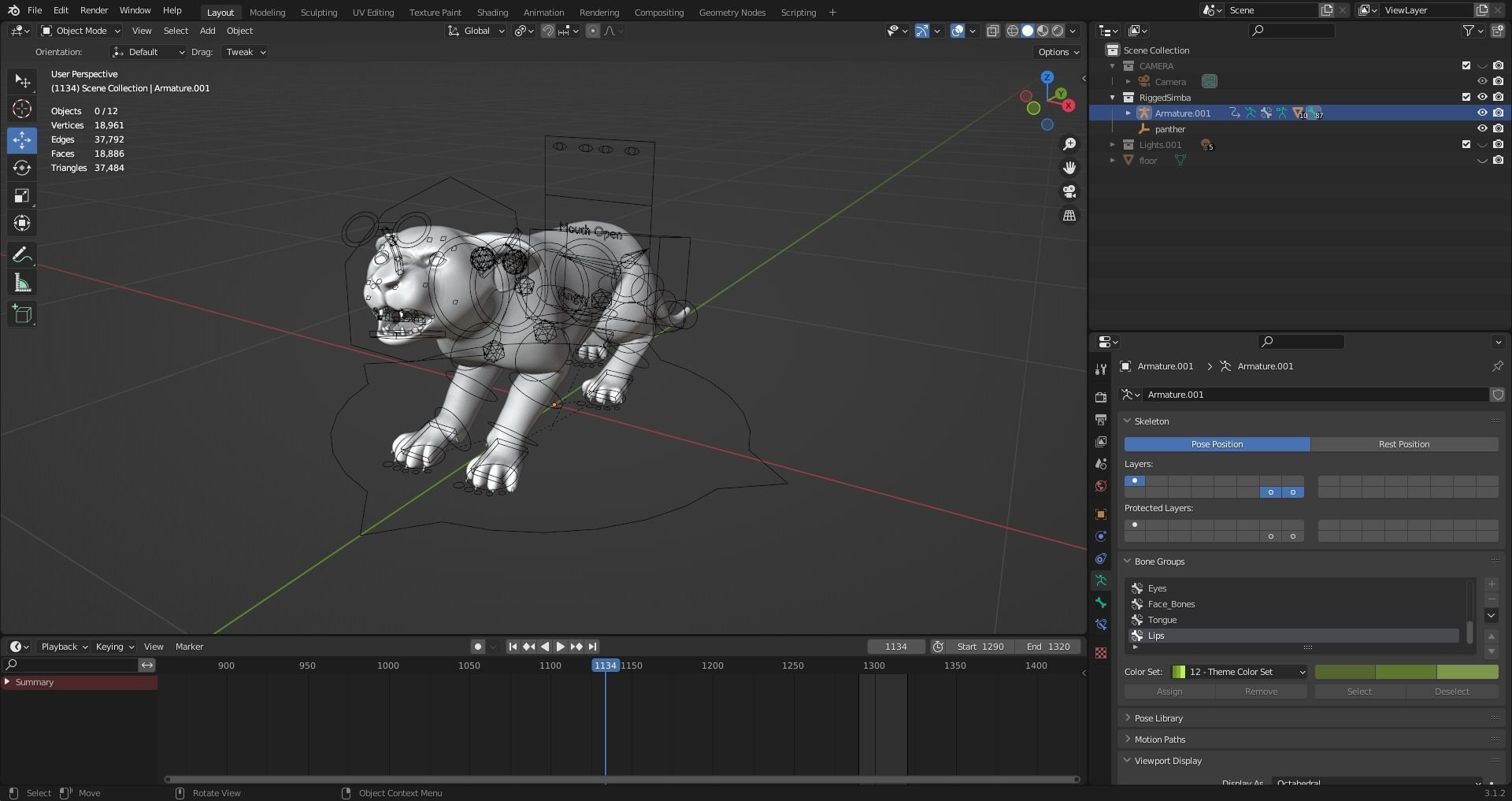Select the Transform tool
Viewport: 1512px width, 801px height.
22,223
